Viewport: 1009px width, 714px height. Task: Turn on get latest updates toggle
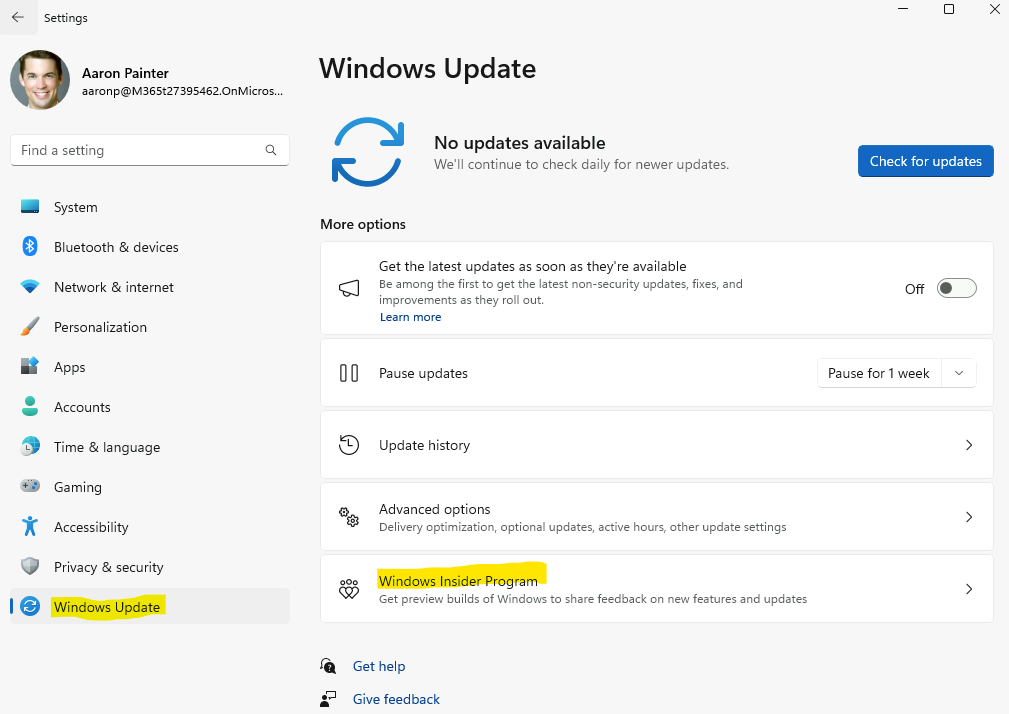pyautogui.click(x=956, y=288)
